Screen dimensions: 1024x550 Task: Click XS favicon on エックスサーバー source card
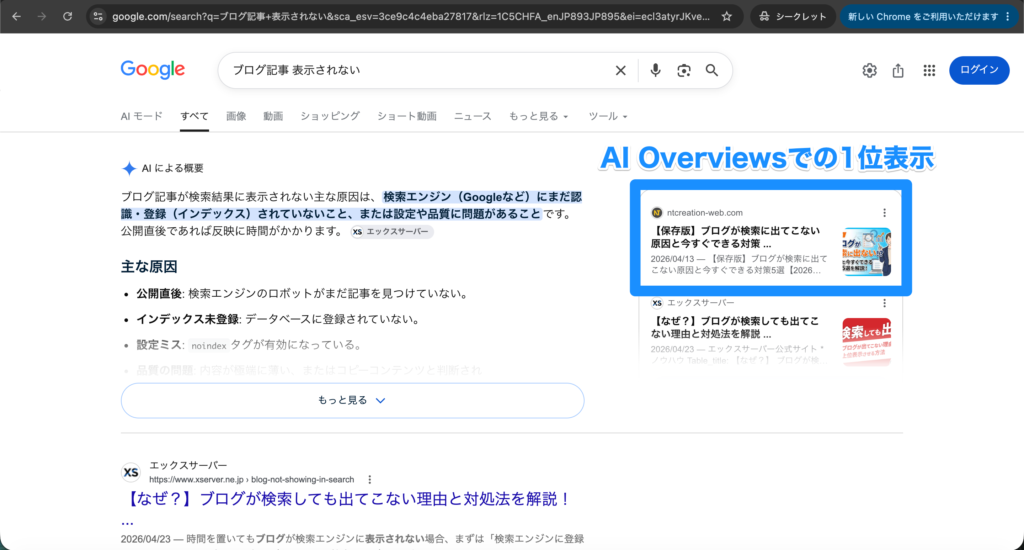coord(657,303)
